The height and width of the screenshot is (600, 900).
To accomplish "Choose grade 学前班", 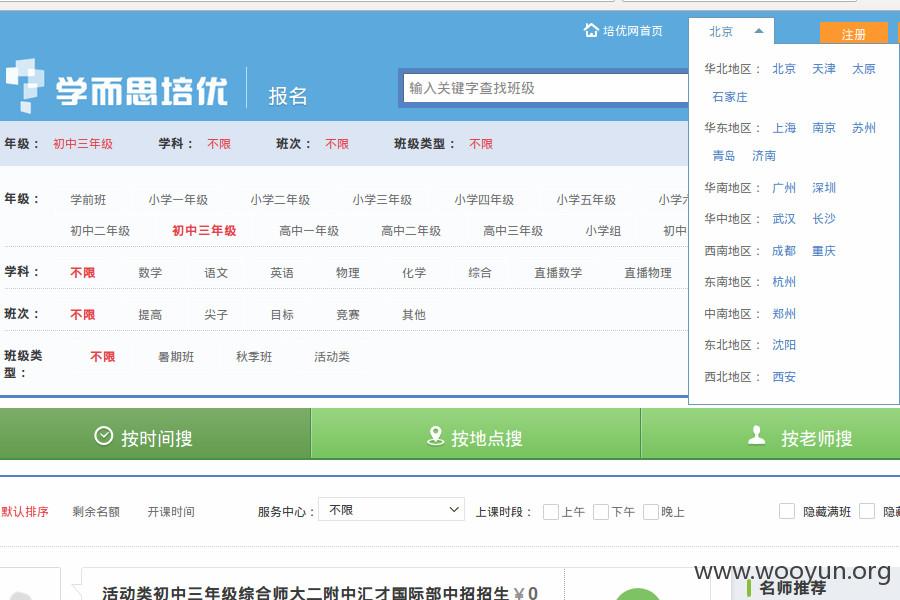I will pyautogui.click(x=88, y=200).
